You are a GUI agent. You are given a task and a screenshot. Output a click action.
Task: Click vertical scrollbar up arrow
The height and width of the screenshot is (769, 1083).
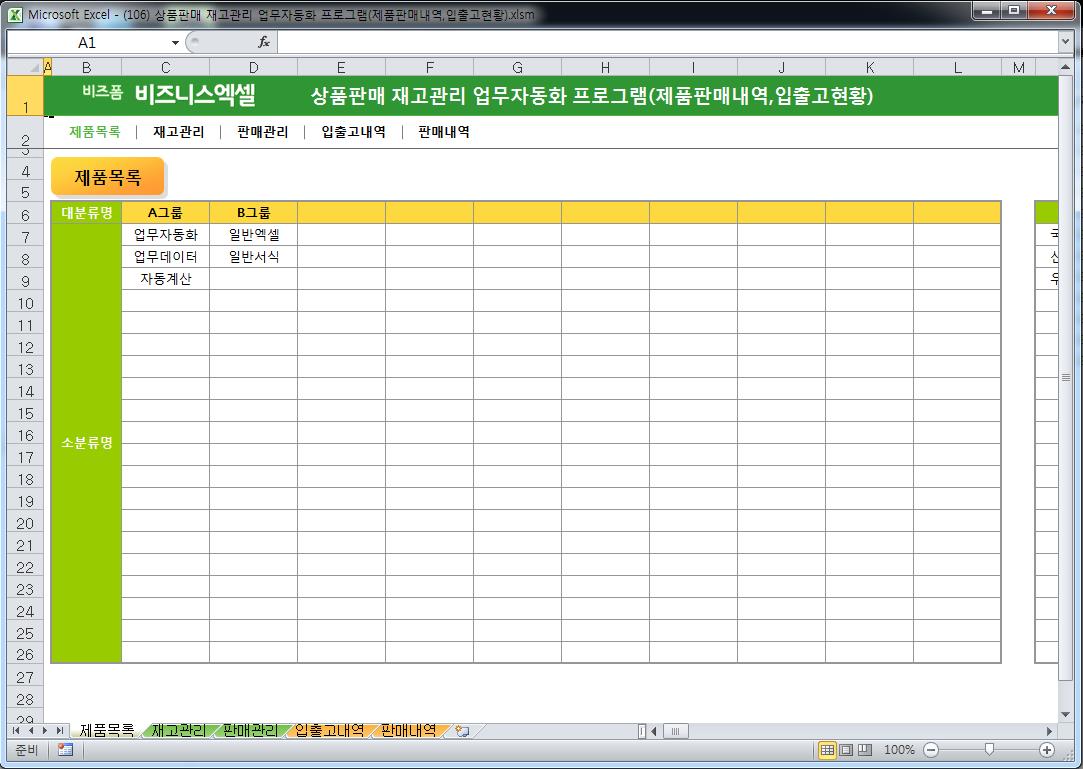click(x=1065, y=68)
